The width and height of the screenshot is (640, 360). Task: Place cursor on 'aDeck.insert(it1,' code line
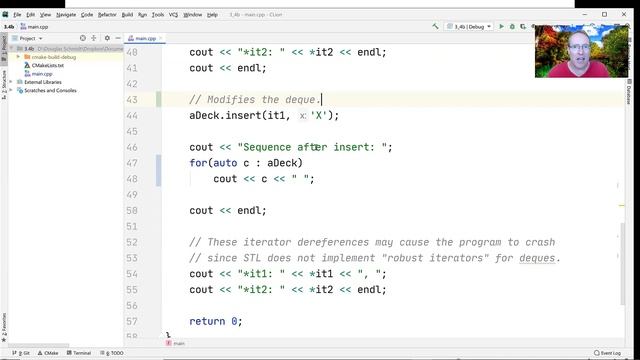[264, 116]
